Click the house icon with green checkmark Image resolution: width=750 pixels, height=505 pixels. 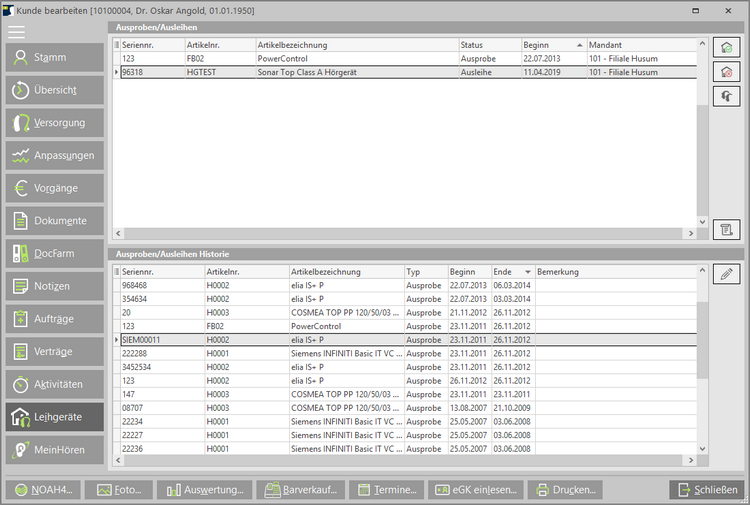[726, 47]
